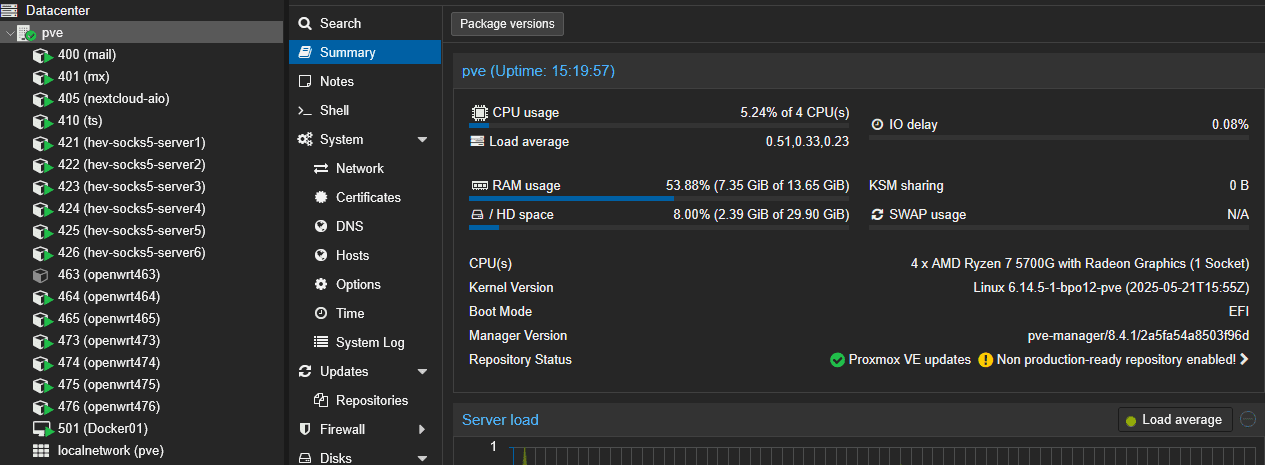The width and height of the screenshot is (1265, 465).
Task: Collapse the pve node tree
Action: pos(9,33)
